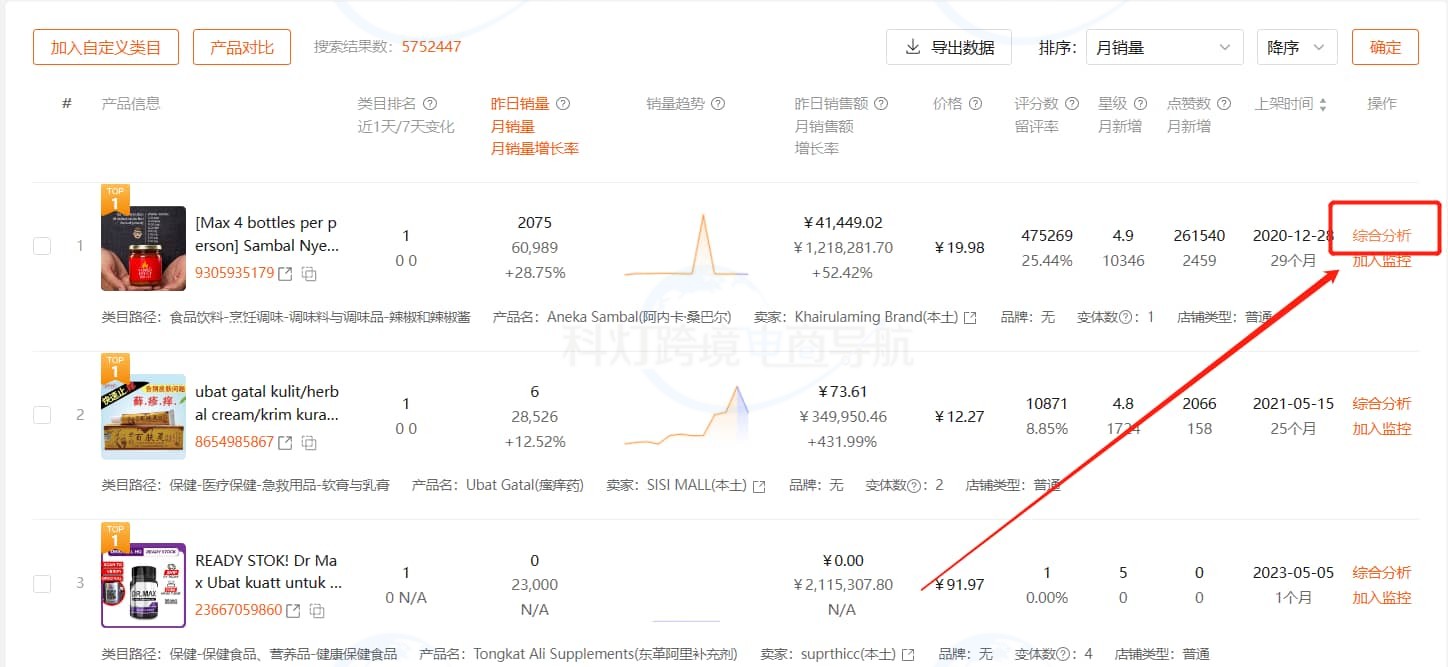Sort by 上架时间 column sort arrows
The width and height of the screenshot is (1448, 667).
1324,105
